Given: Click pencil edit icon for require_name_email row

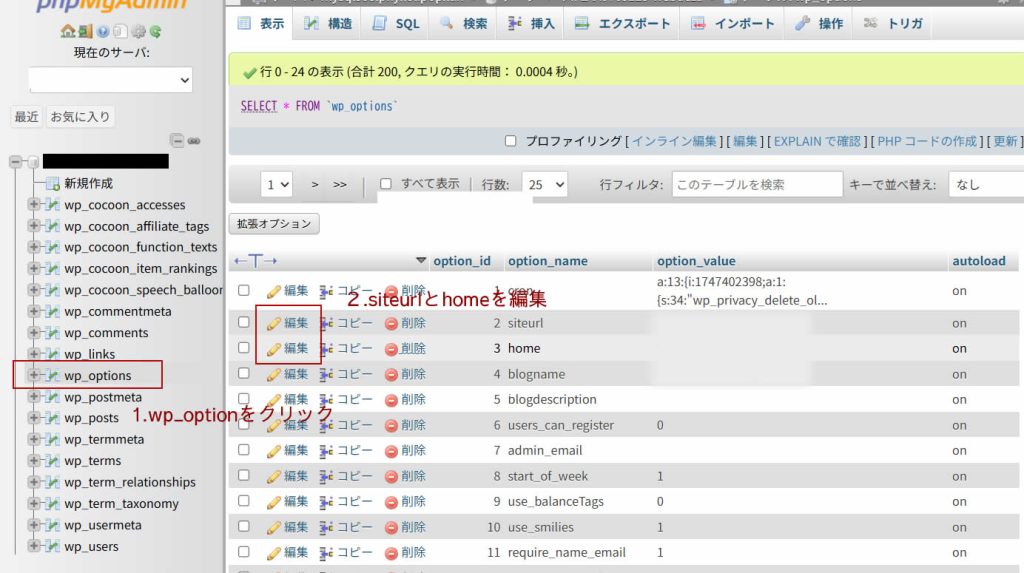Looking at the screenshot, I should (274, 553).
